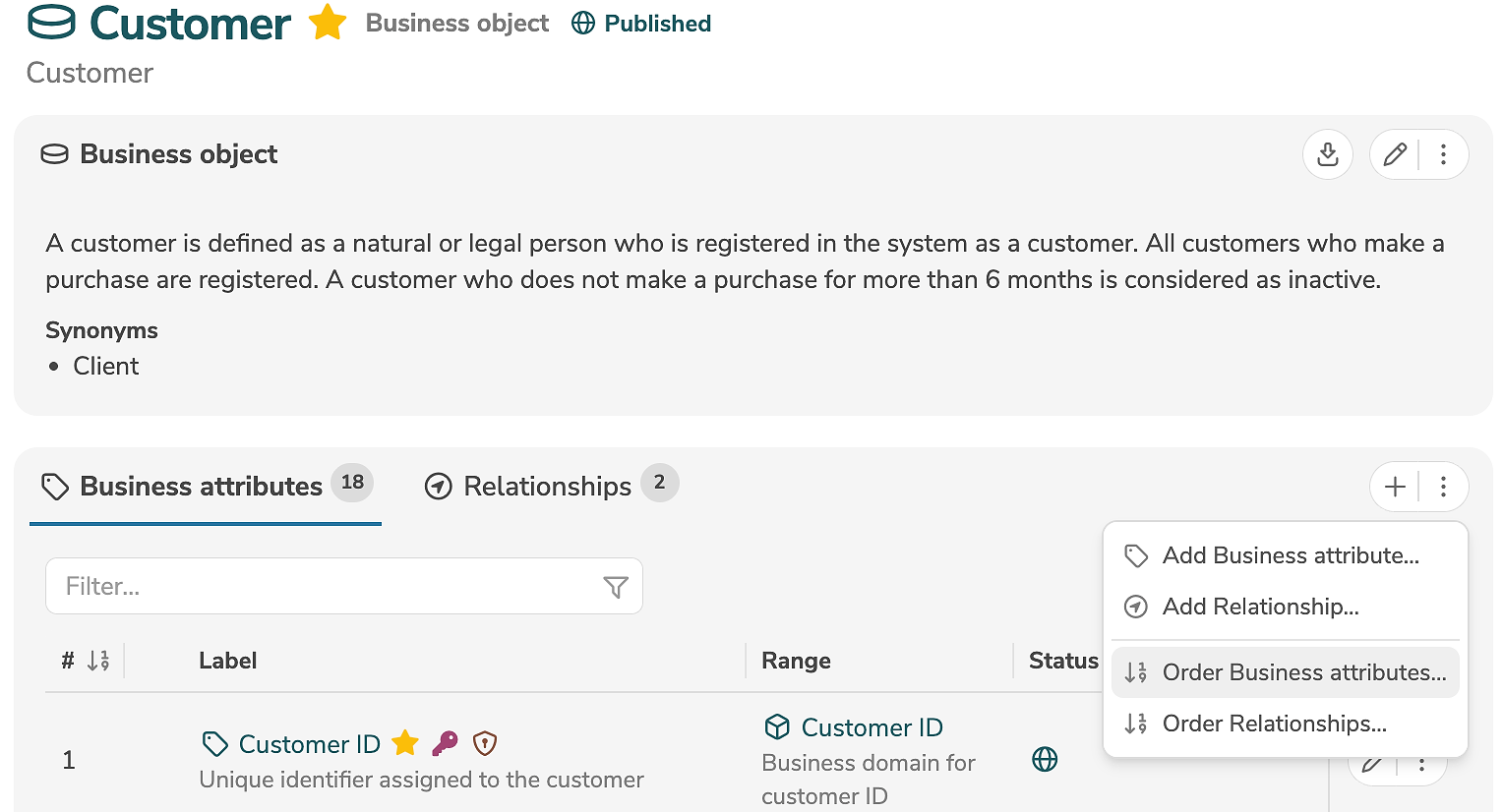Click the key icon on Customer ID
The width and height of the screenshot is (1503, 812).
pyautogui.click(x=445, y=743)
